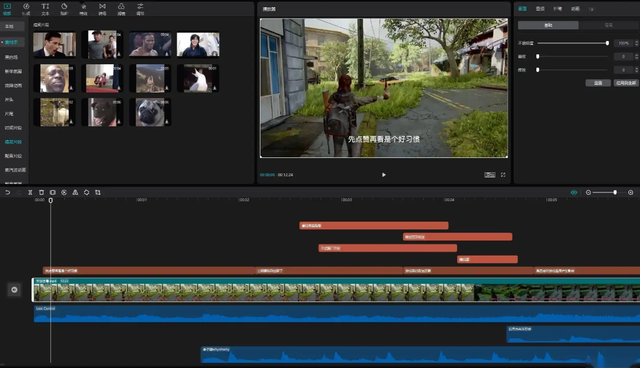
Task: Enter fullscreen preview mode
Action: tap(503, 175)
